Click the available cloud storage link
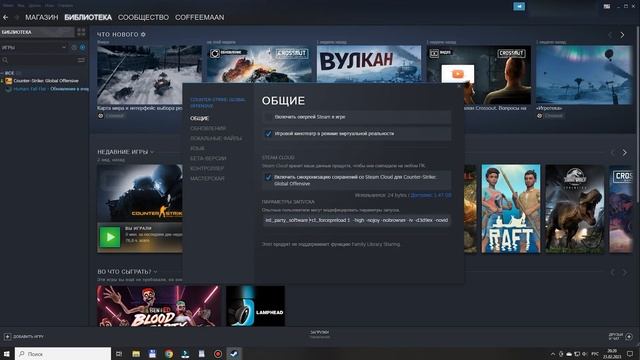The height and width of the screenshot is (360, 640). point(431,195)
